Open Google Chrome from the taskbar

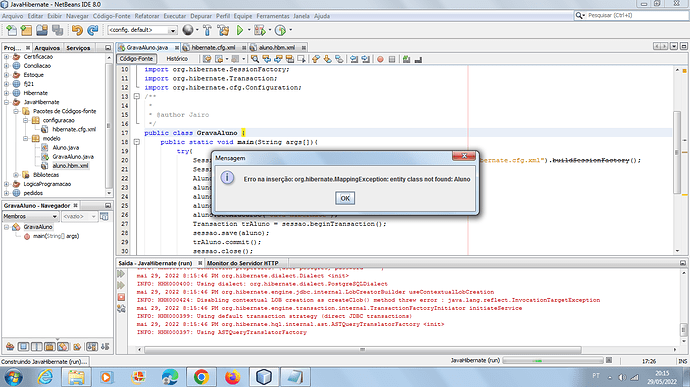(201, 377)
